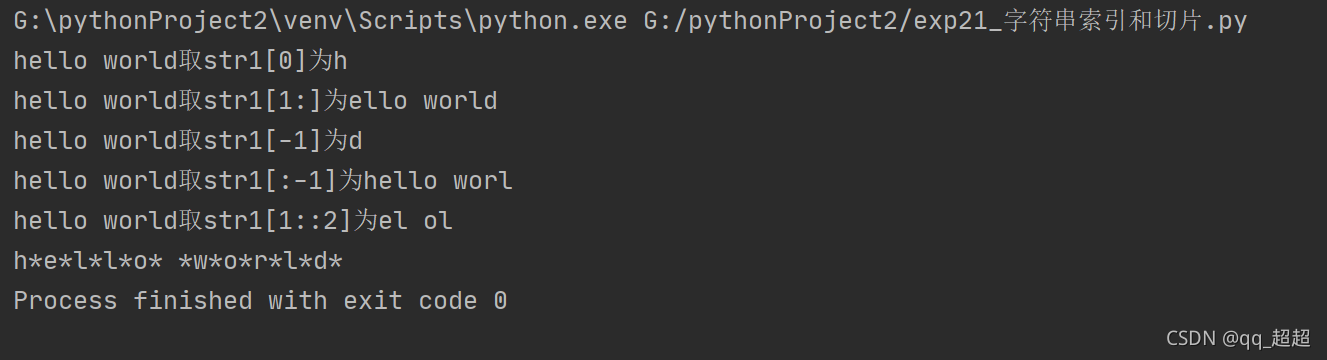Click the result text 'ello world'
Viewport: 1327px width, 360px height.
point(423,101)
